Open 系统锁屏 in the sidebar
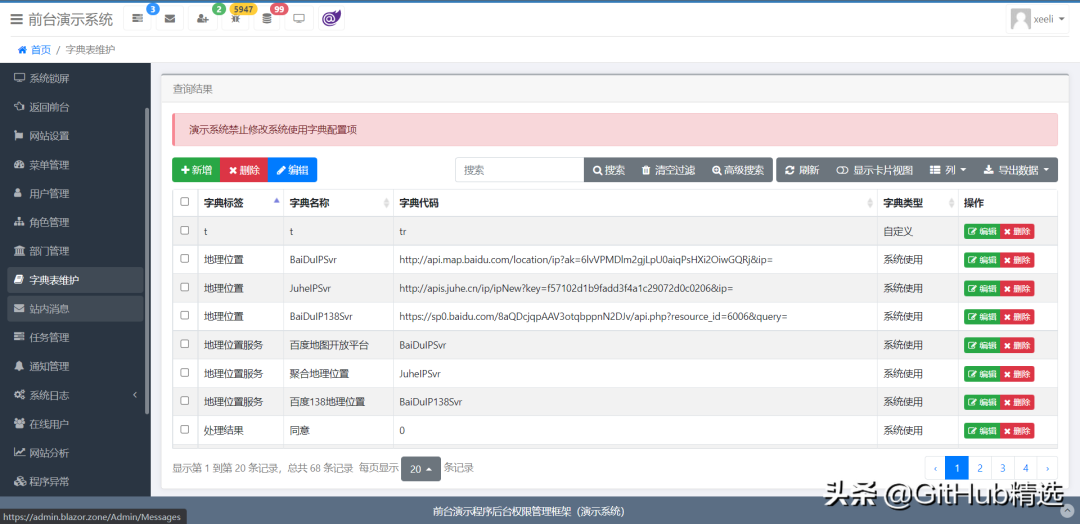The image size is (1080, 524). tap(75, 78)
